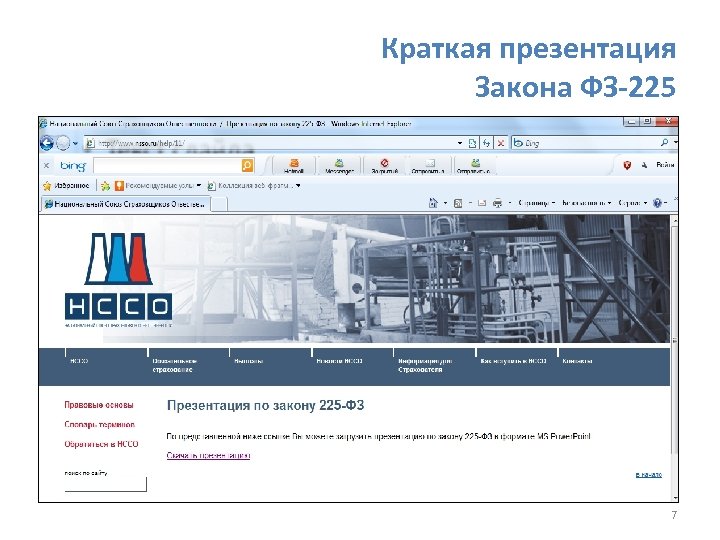
Task: Click Войти on the Bing toolbar
Action: pos(665,164)
